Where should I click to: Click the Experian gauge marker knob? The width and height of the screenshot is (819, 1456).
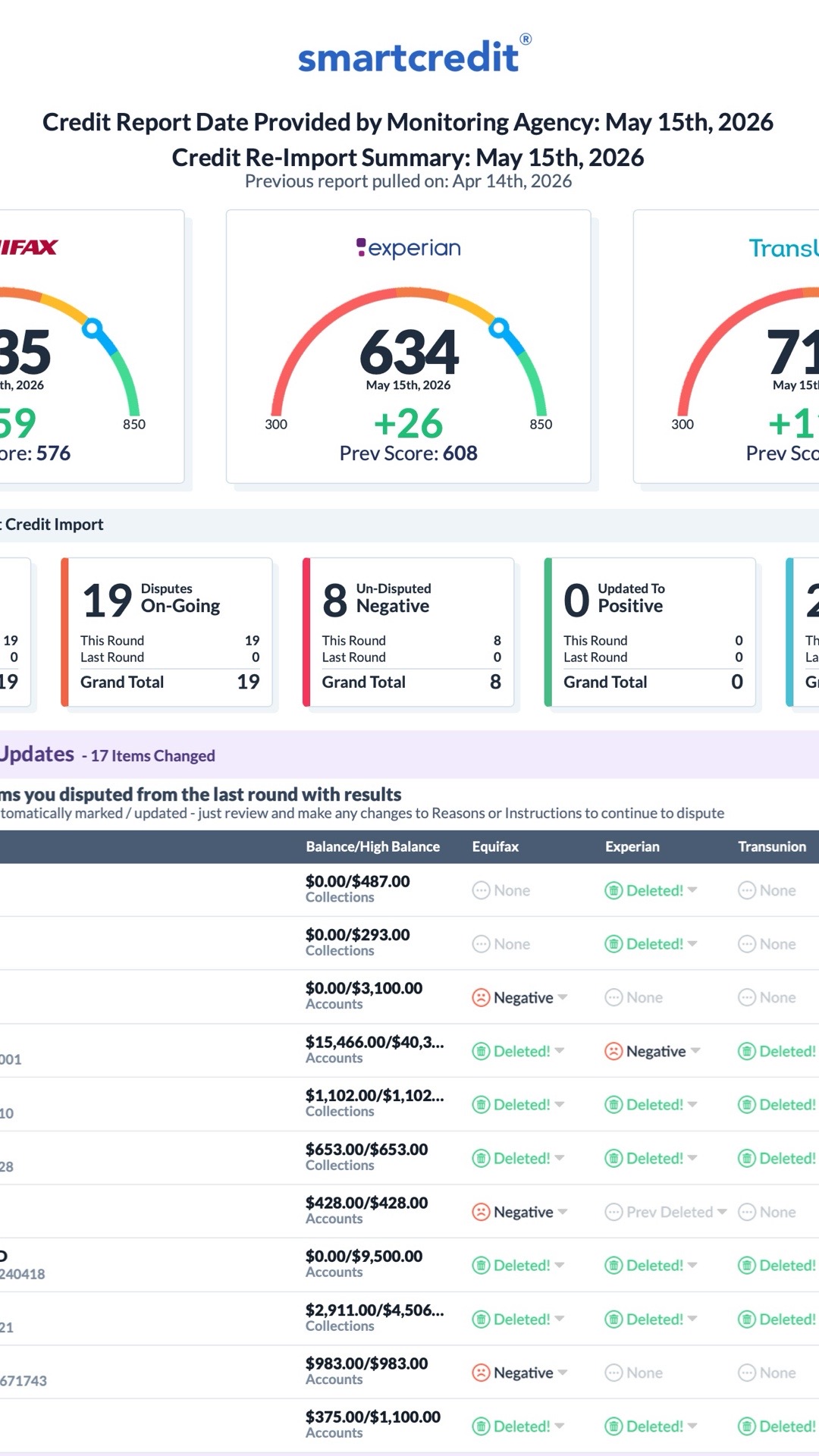[x=498, y=328]
